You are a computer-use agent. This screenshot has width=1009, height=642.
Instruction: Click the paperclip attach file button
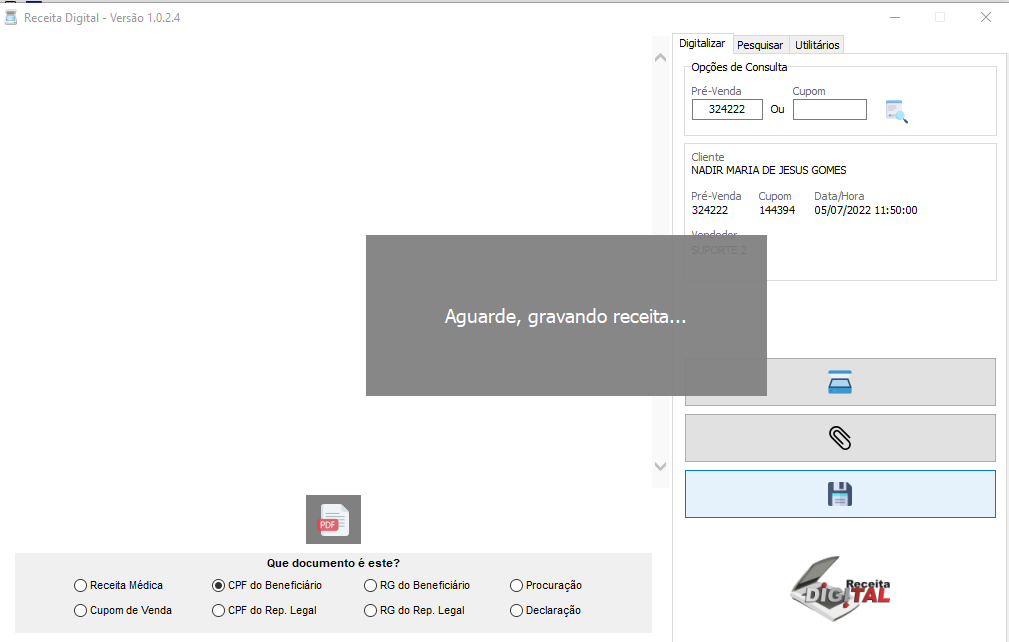pyautogui.click(x=839, y=438)
